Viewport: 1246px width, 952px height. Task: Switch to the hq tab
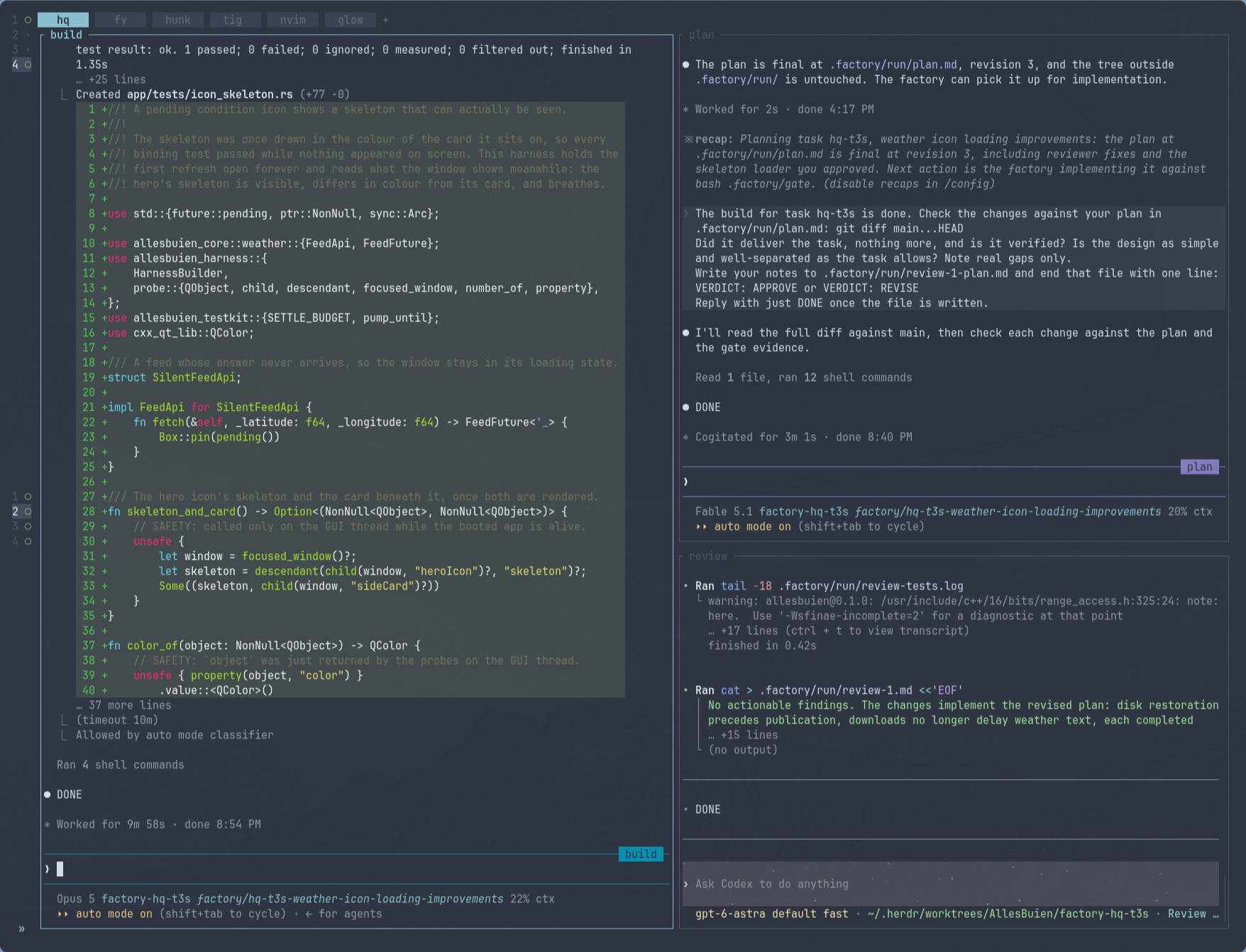[x=63, y=20]
